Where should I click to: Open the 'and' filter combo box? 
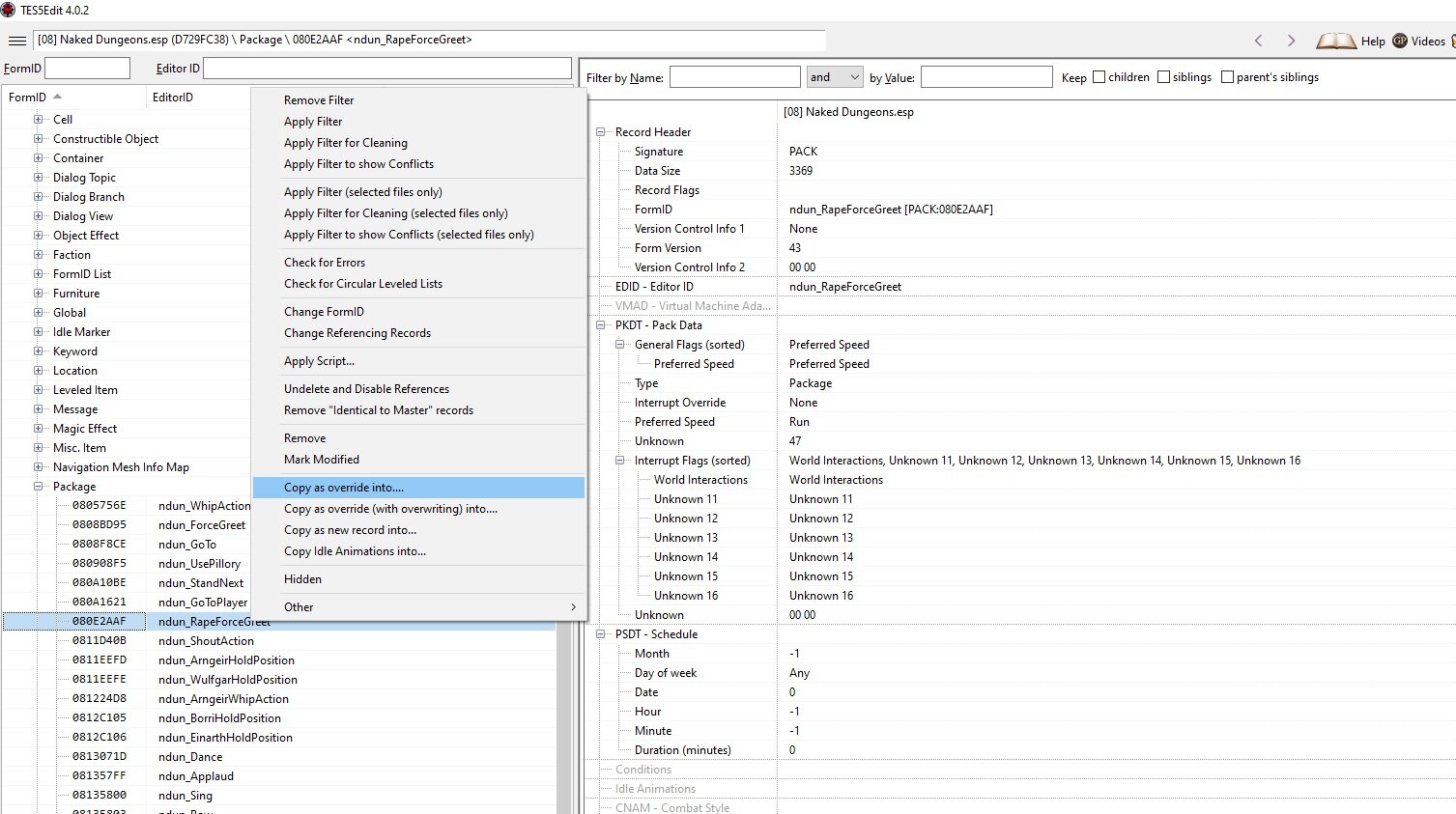835,77
